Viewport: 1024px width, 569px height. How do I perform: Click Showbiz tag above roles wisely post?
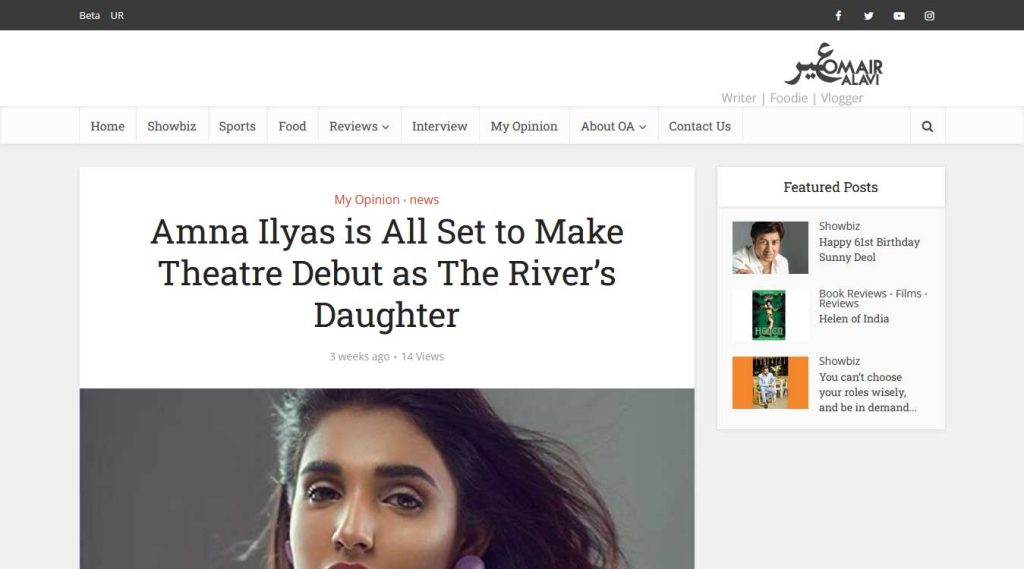(x=839, y=361)
